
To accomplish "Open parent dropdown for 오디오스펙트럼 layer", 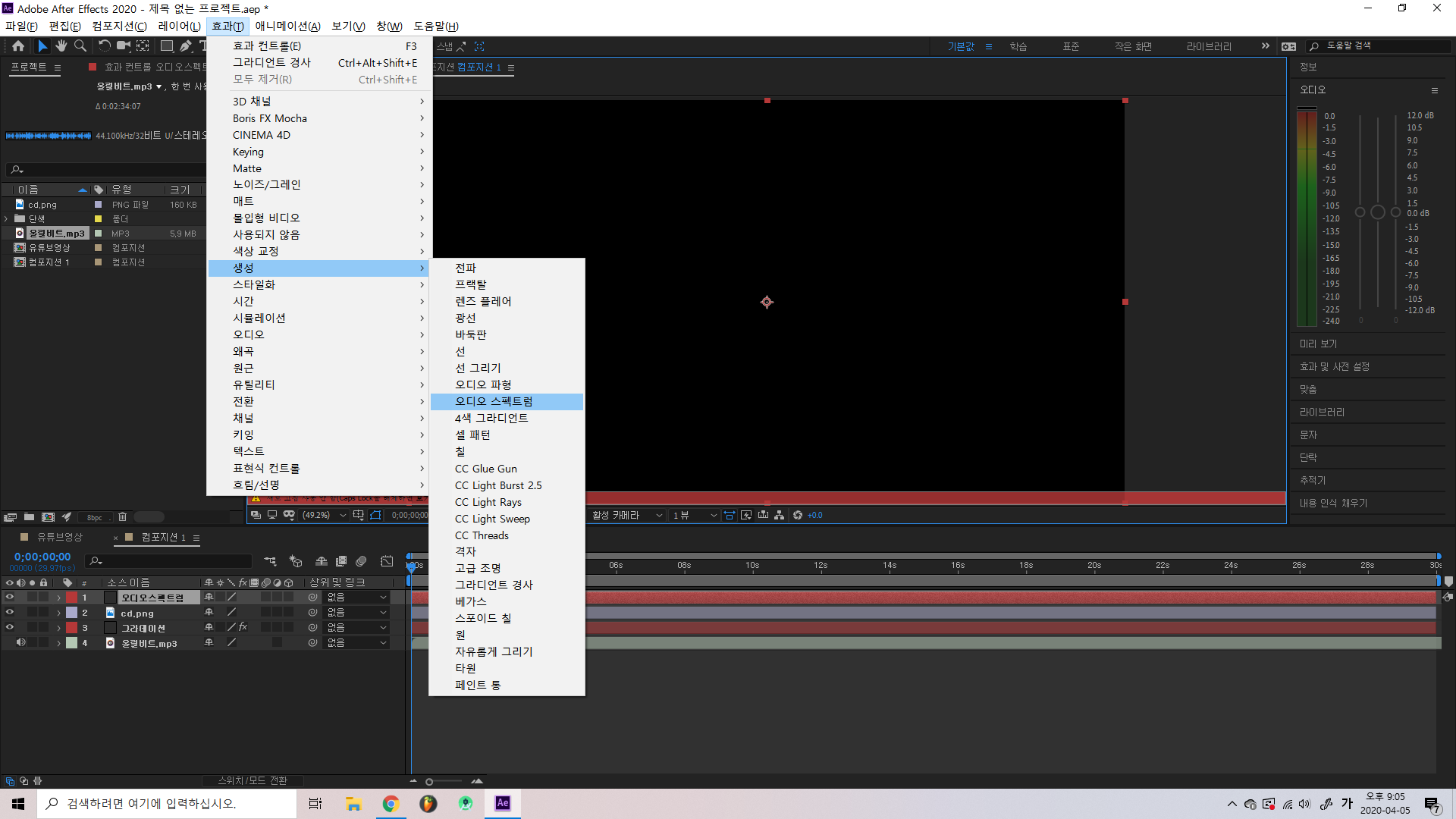I will tap(356, 598).
